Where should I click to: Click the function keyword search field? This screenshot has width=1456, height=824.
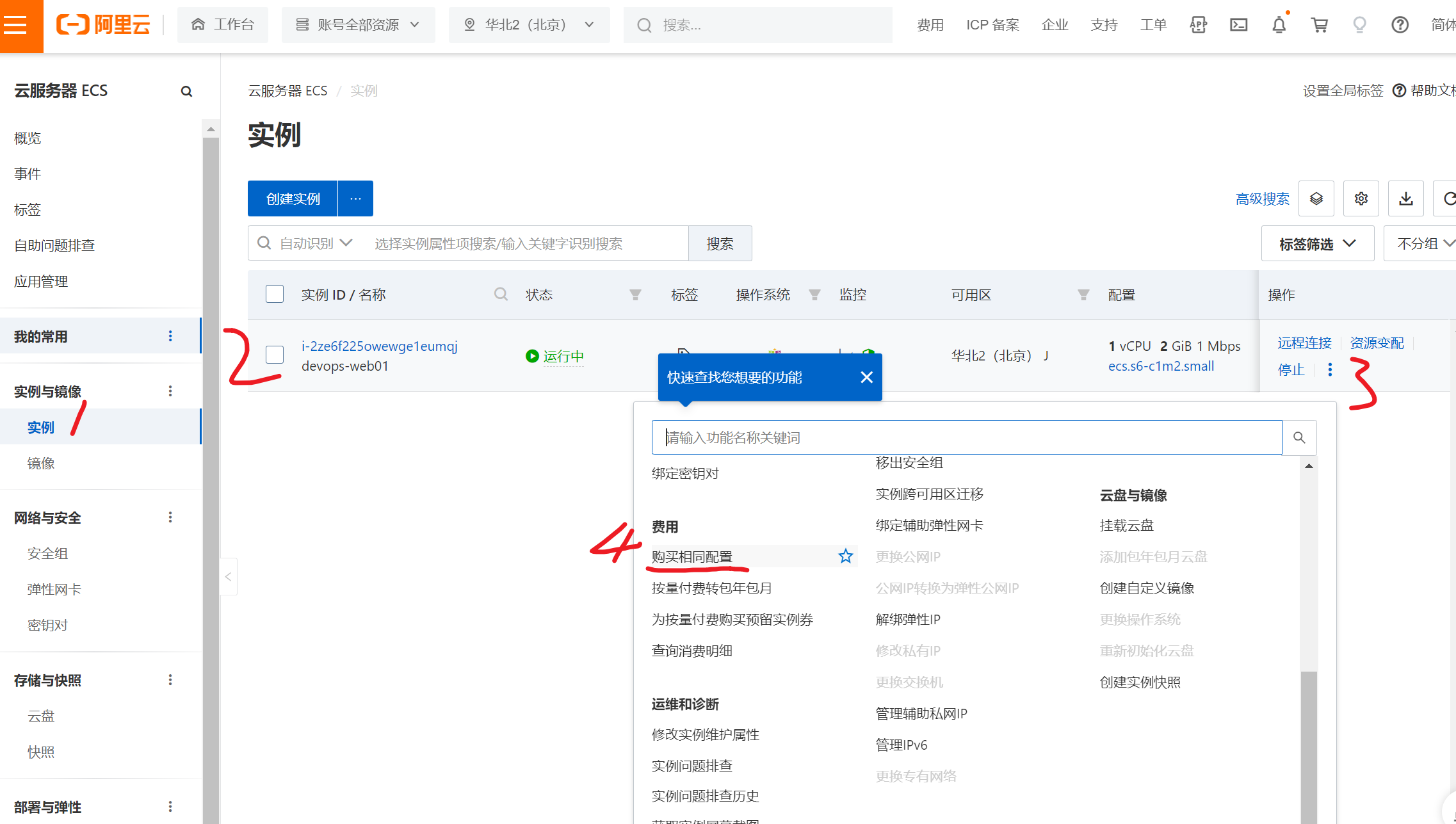[x=966, y=437]
